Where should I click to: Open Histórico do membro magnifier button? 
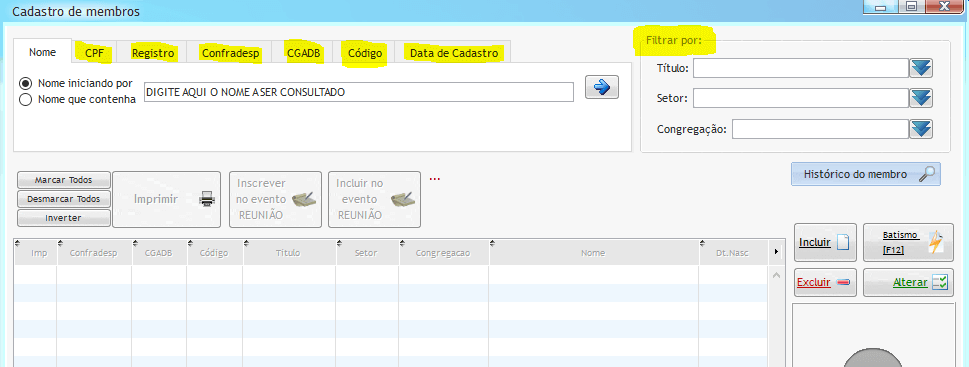tap(866, 174)
